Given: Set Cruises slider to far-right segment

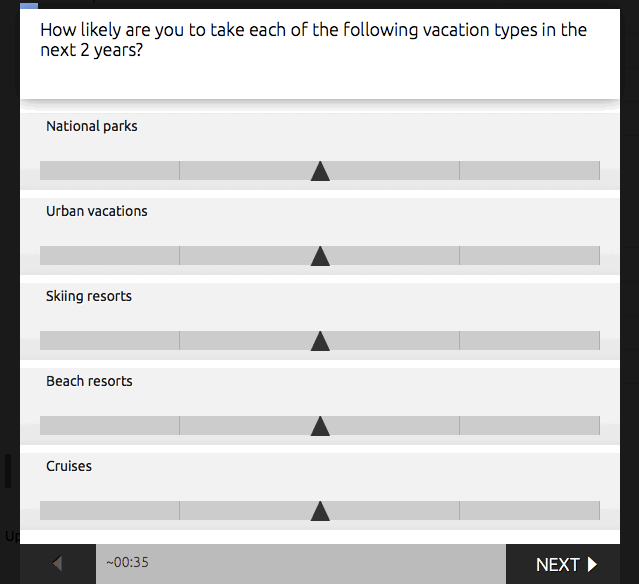Looking at the screenshot, I should click(529, 510).
